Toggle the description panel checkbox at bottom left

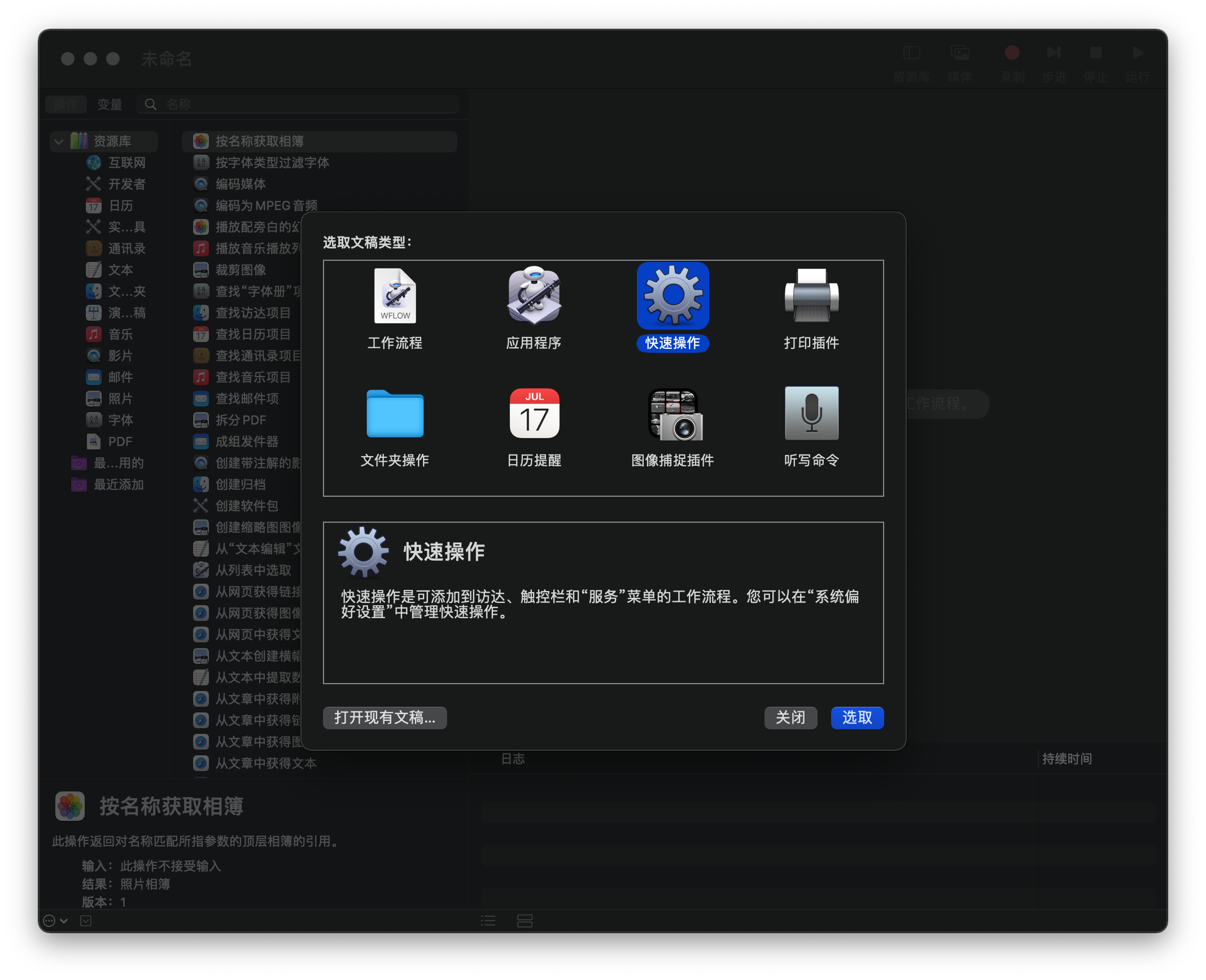(x=86, y=921)
